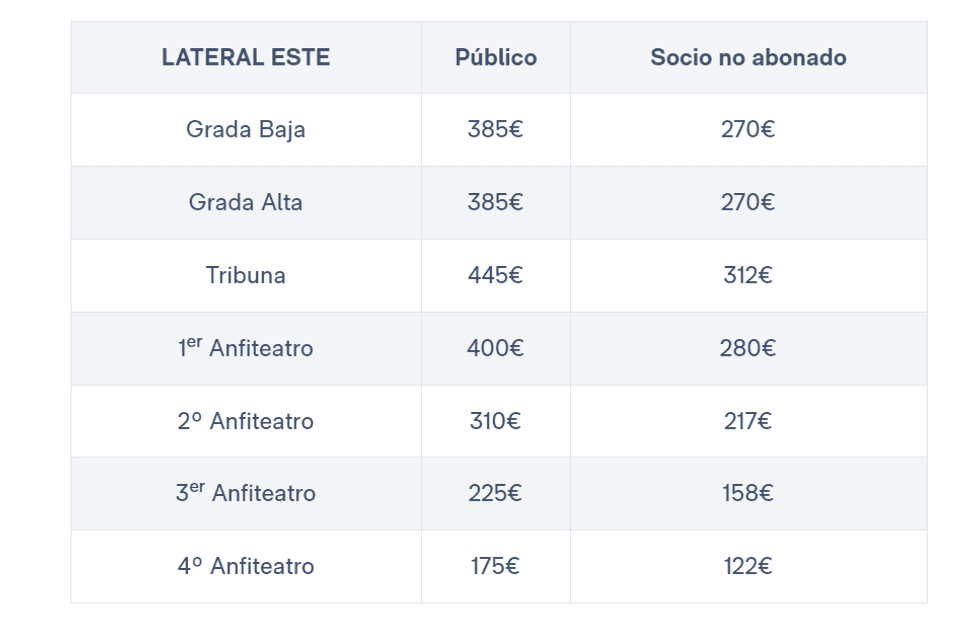Click the Público column header
The image size is (980, 630).
coord(495,58)
